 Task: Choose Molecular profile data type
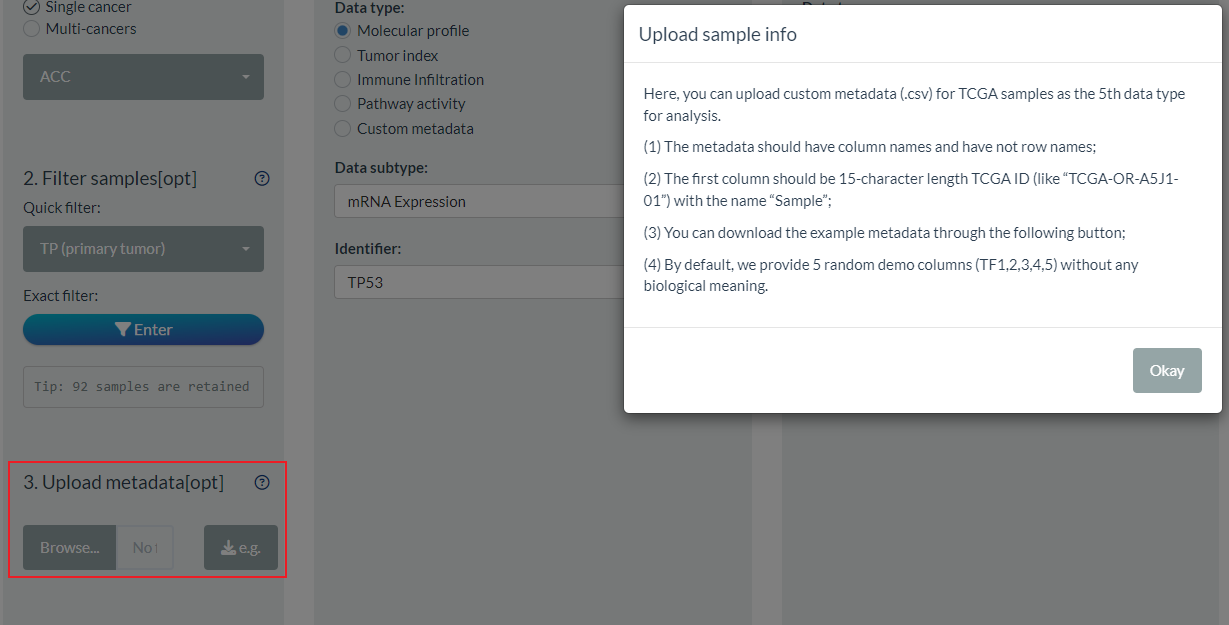click(343, 31)
